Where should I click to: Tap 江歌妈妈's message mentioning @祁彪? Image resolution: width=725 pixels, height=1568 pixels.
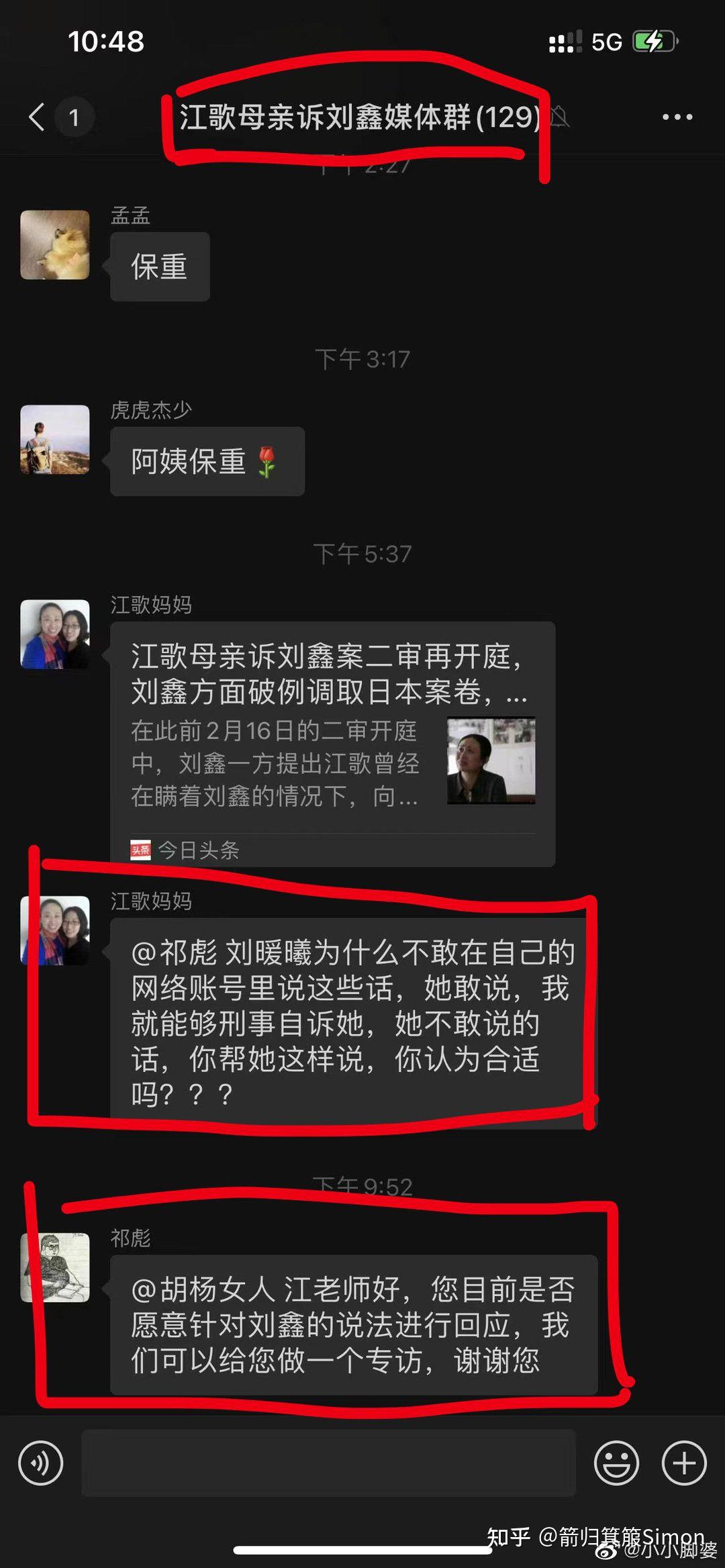point(354,1023)
